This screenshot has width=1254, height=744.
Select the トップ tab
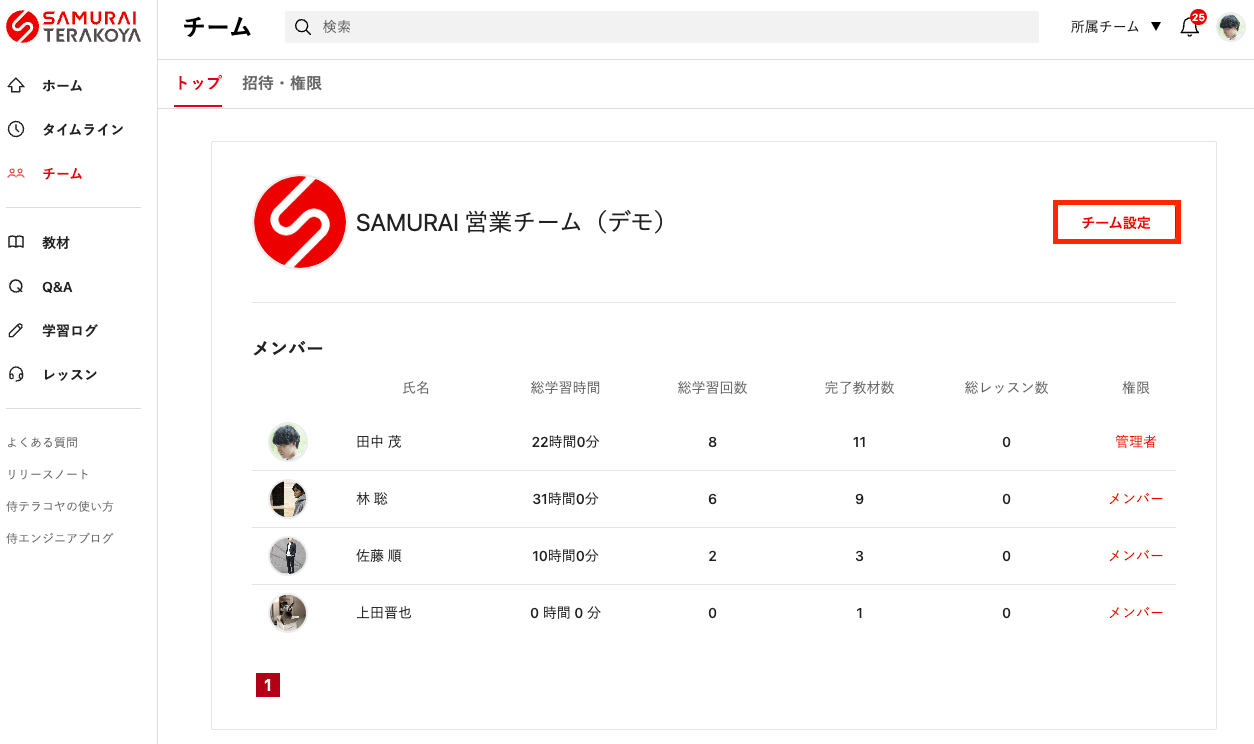[x=198, y=84]
